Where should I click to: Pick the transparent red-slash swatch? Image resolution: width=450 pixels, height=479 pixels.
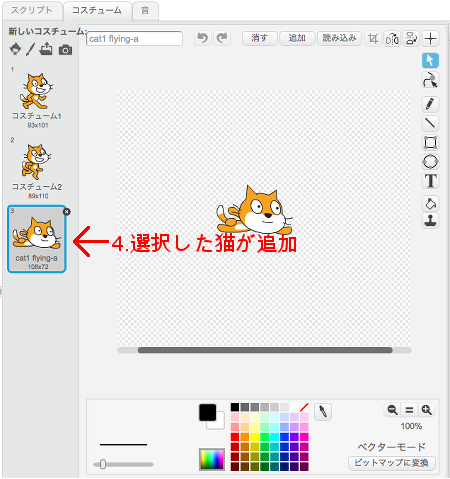point(304,407)
